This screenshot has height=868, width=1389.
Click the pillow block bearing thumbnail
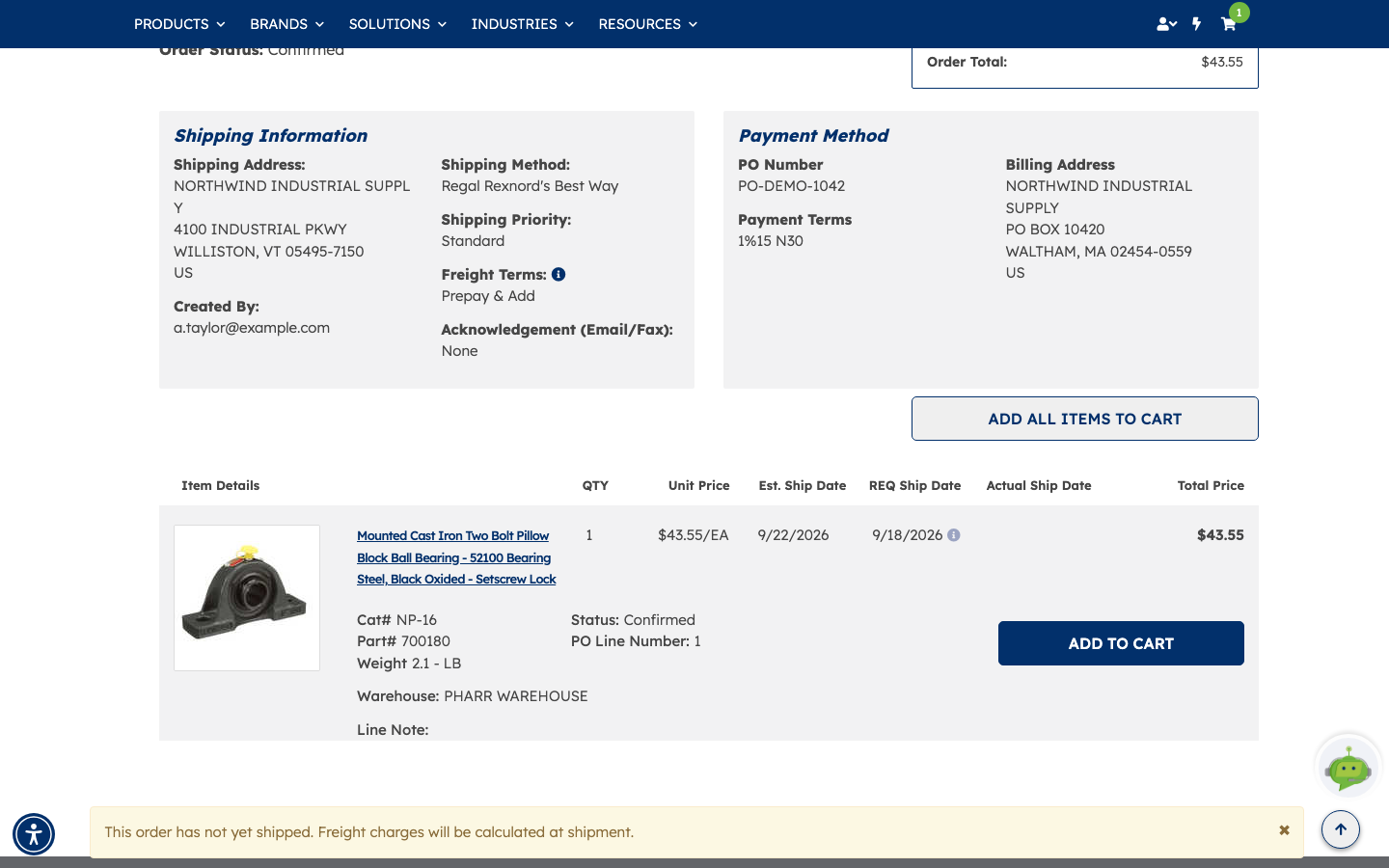[x=247, y=598]
